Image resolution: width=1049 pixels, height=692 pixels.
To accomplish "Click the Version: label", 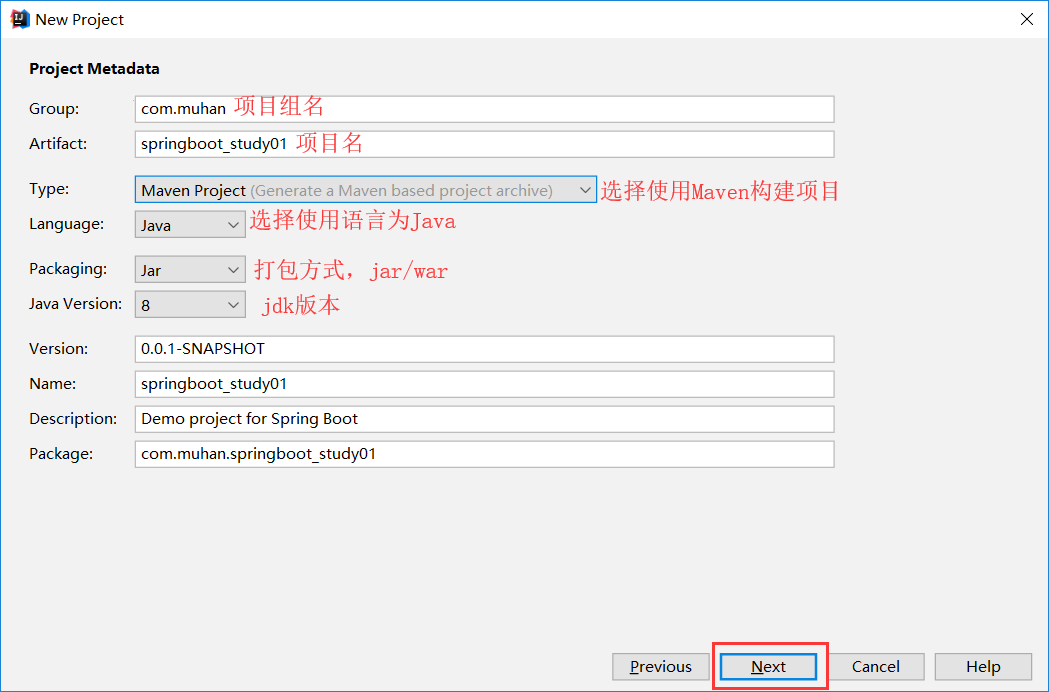I will [x=59, y=349].
